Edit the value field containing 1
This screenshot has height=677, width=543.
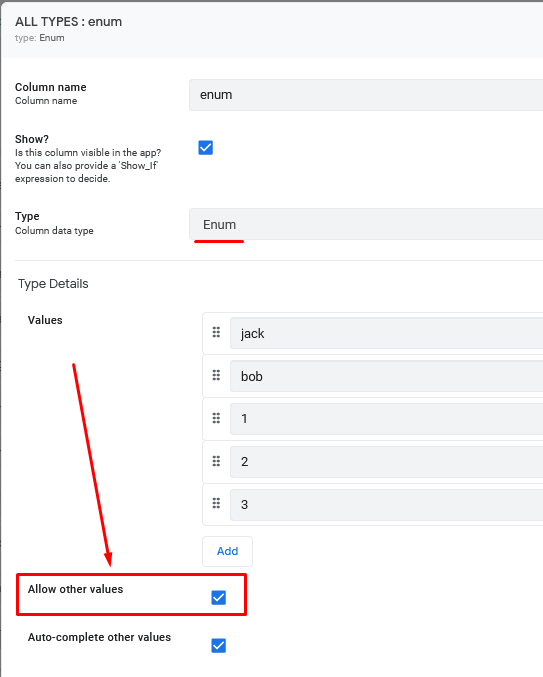coord(386,419)
